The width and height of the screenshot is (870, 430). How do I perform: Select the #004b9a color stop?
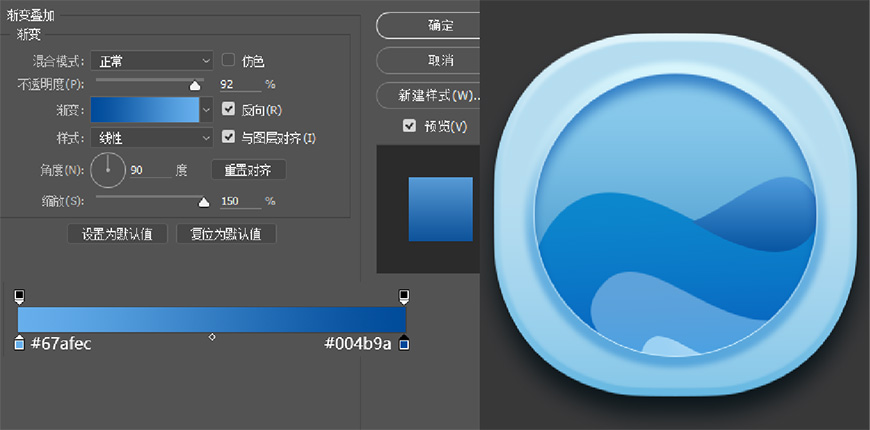pyautogui.click(x=404, y=343)
